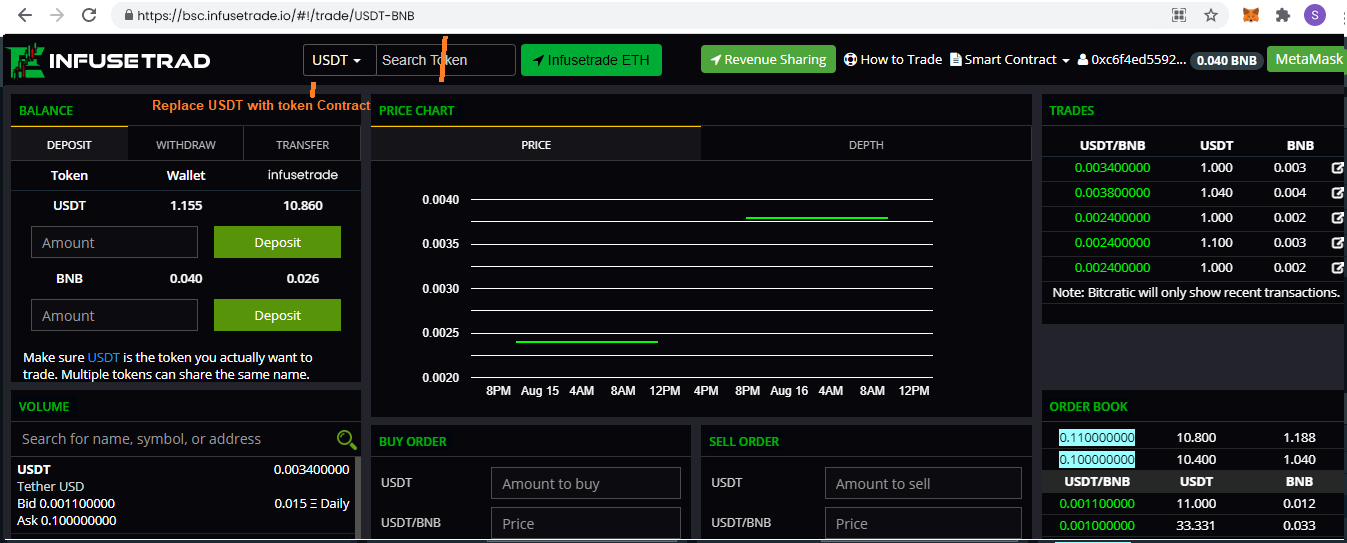
Task: Click the Infusetrade logo
Action: [x=108, y=61]
